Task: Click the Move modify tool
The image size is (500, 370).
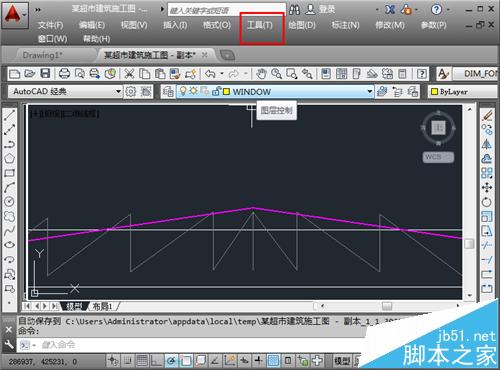Action: (487, 187)
